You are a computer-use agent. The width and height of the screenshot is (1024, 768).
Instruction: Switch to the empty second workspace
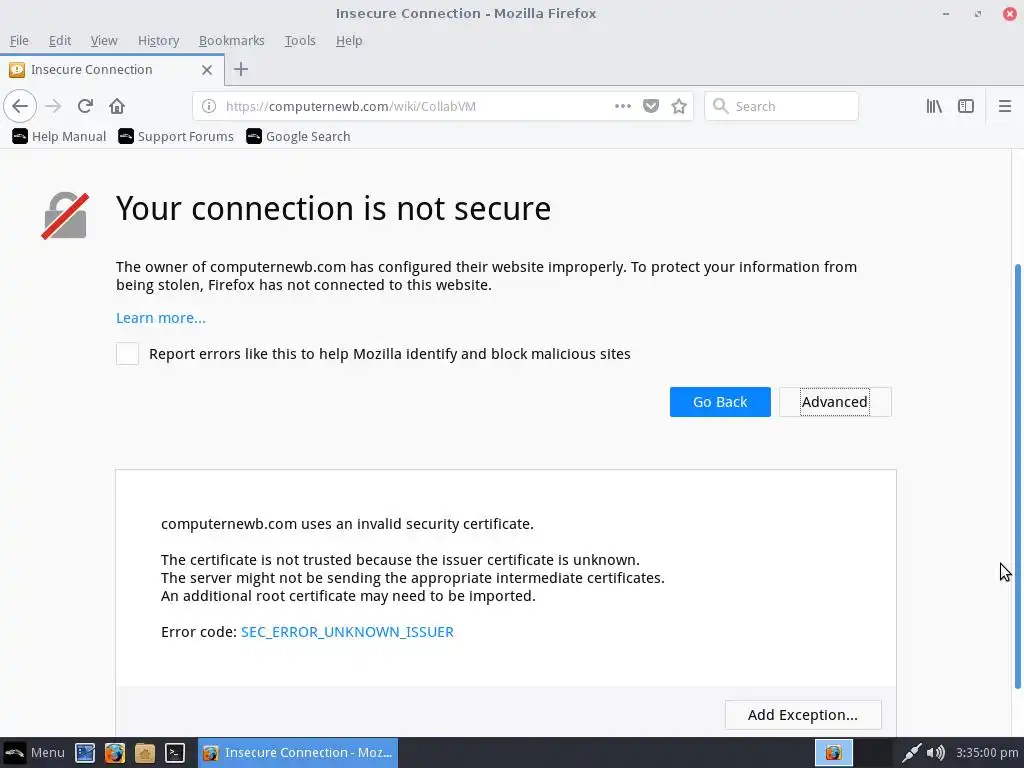873,752
